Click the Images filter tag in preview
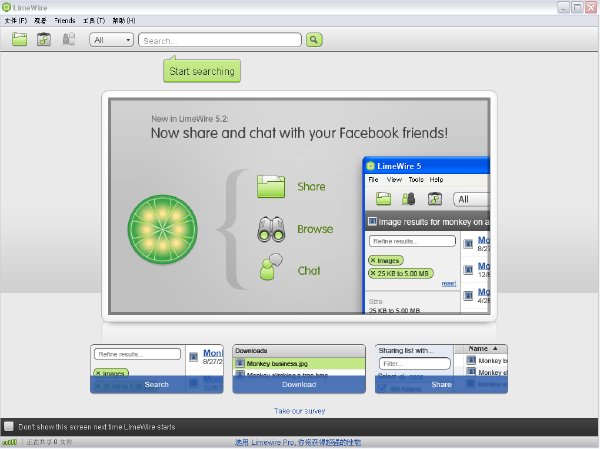The height and width of the screenshot is (449, 600). click(x=386, y=261)
